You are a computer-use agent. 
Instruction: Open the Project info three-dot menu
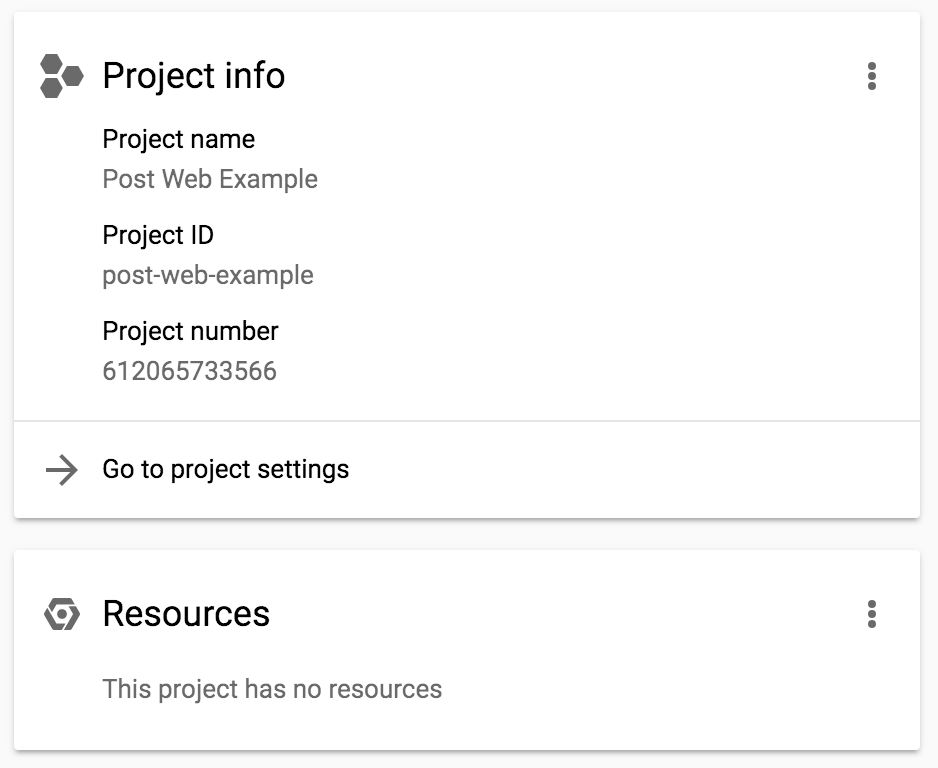872,76
